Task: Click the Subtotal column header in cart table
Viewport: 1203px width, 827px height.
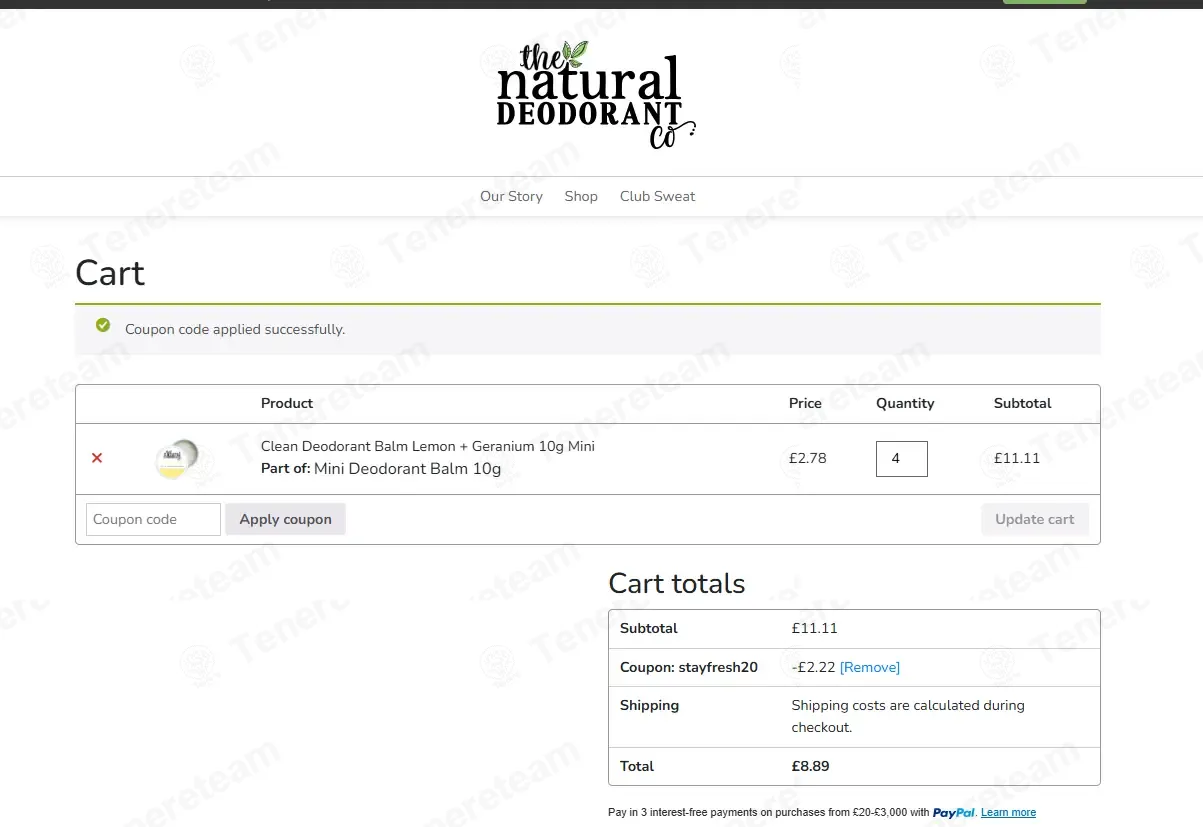Action: 1023,403
